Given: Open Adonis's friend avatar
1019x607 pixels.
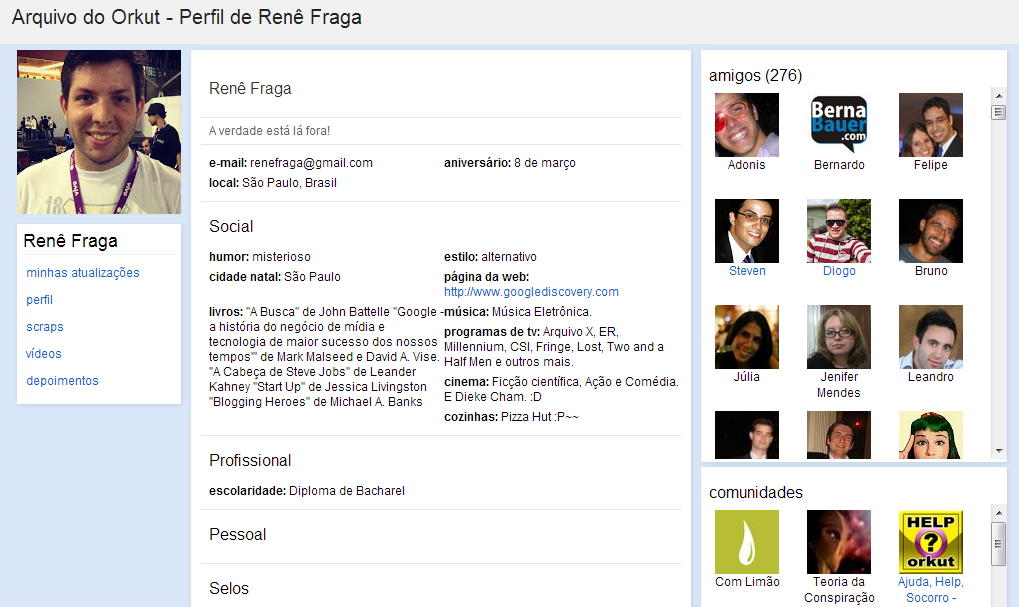Looking at the screenshot, I should pyautogui.click(x=746, y=125).
